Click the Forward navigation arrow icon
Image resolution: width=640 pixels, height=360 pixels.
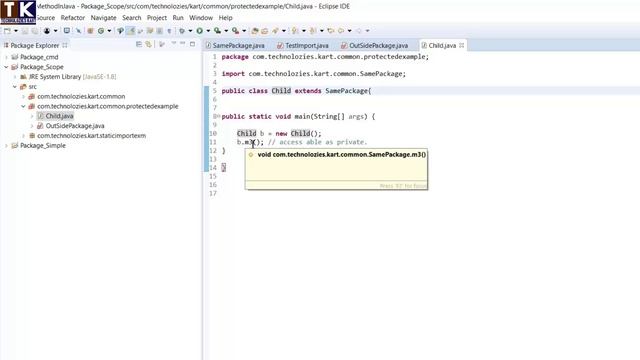coord(359,31)
